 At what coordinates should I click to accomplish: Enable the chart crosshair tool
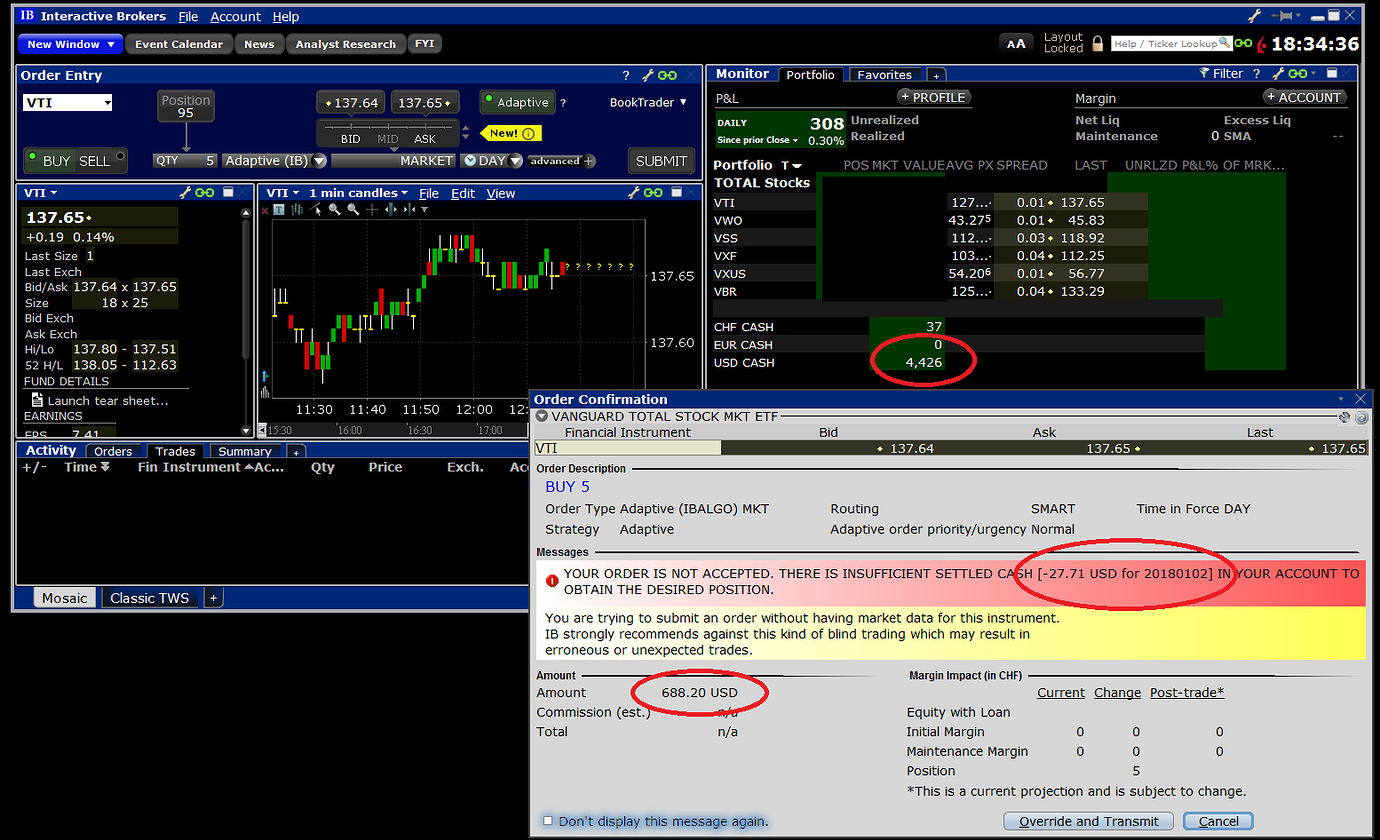click(x=371, y=209)
